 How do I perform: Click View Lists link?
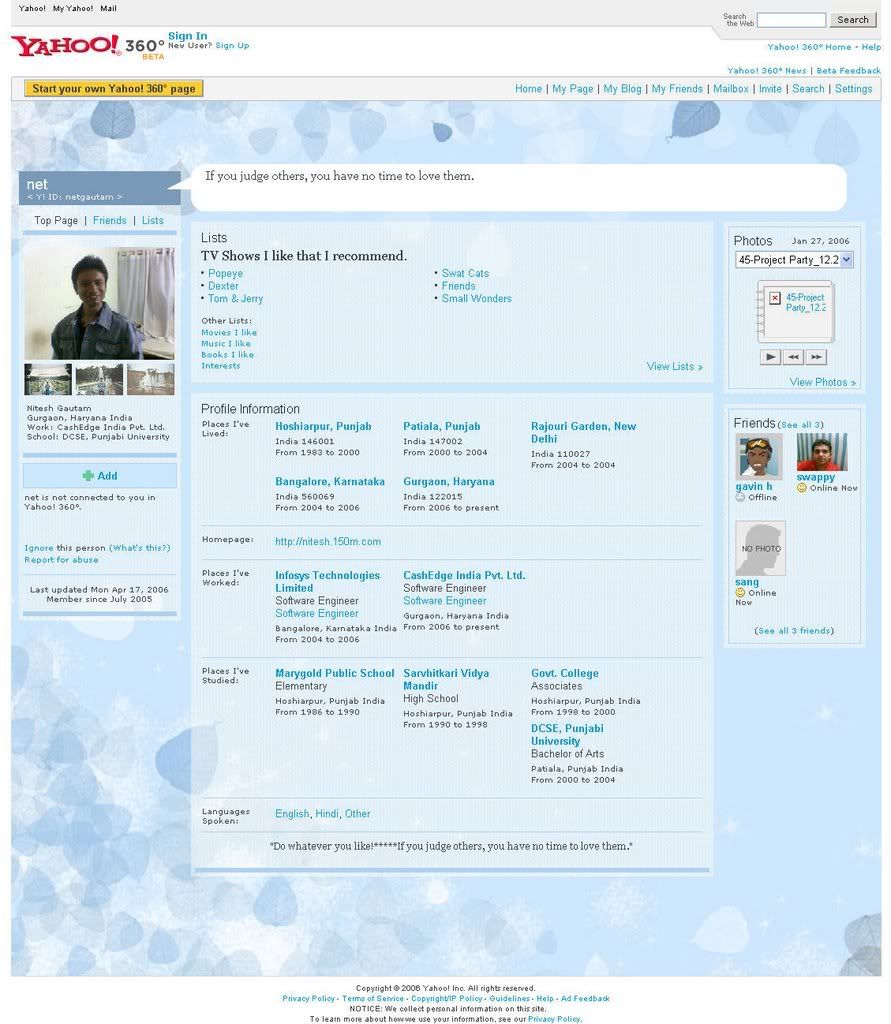click(675, 366)
